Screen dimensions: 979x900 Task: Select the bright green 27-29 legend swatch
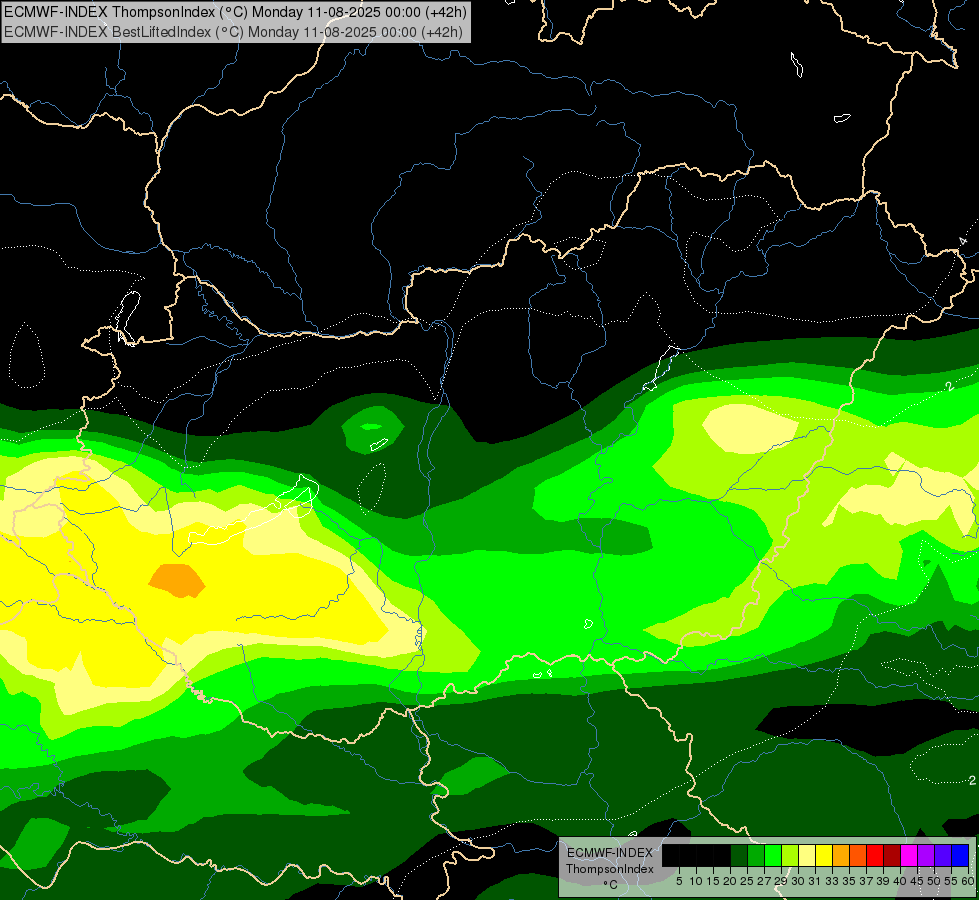click(773, 855)
